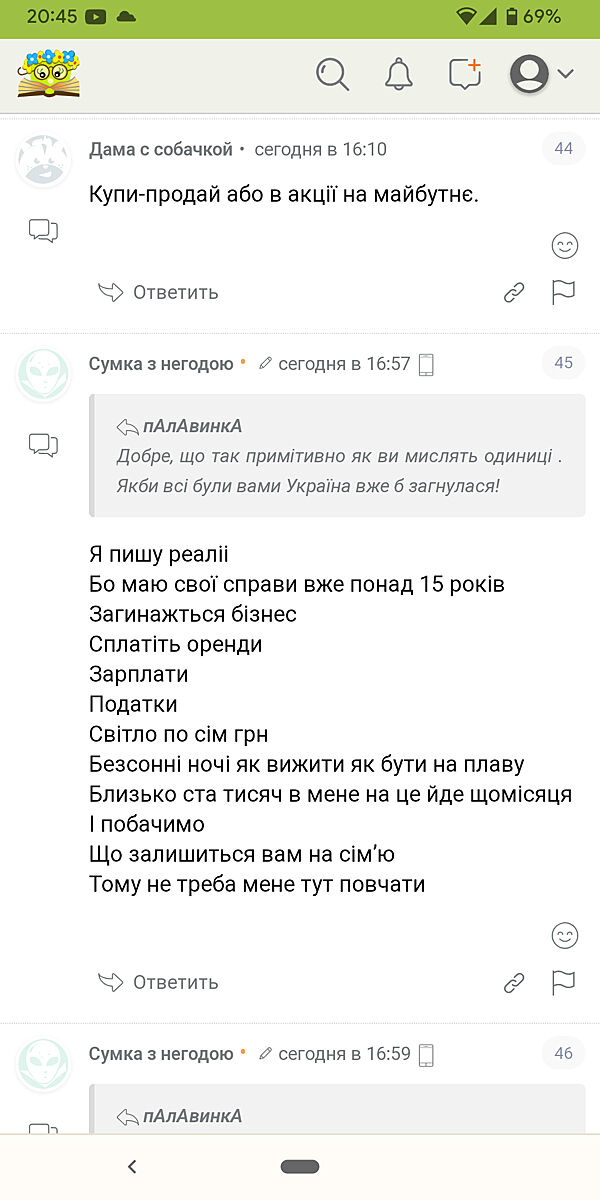Create new message via plus-bubble icon
600x1200 pixels.
pyautogui.click(x=465, y=74)
